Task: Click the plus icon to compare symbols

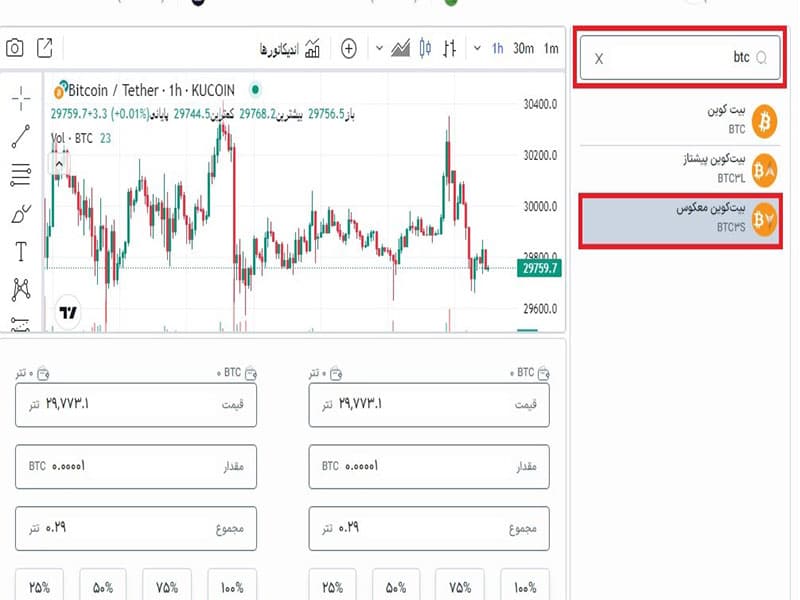Action: coord(348,49)
